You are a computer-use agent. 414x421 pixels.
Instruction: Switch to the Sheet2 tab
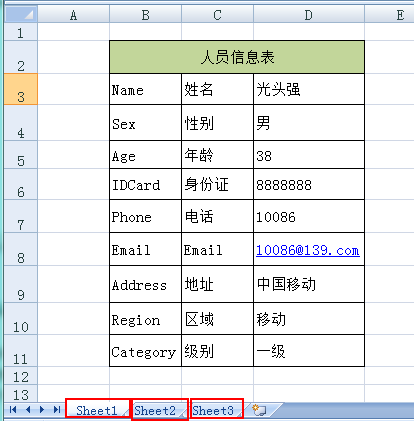(x=155, y=410)
